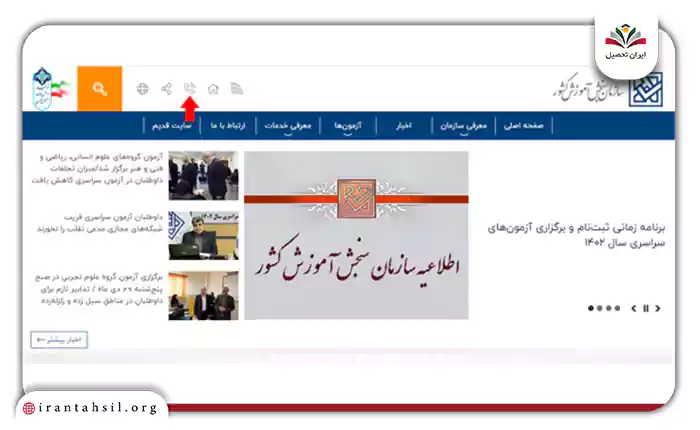Image resolution: width=700 pixels, height=430 pixels.
Task: Click the اخبار بیشتر button
Action: 59,340
